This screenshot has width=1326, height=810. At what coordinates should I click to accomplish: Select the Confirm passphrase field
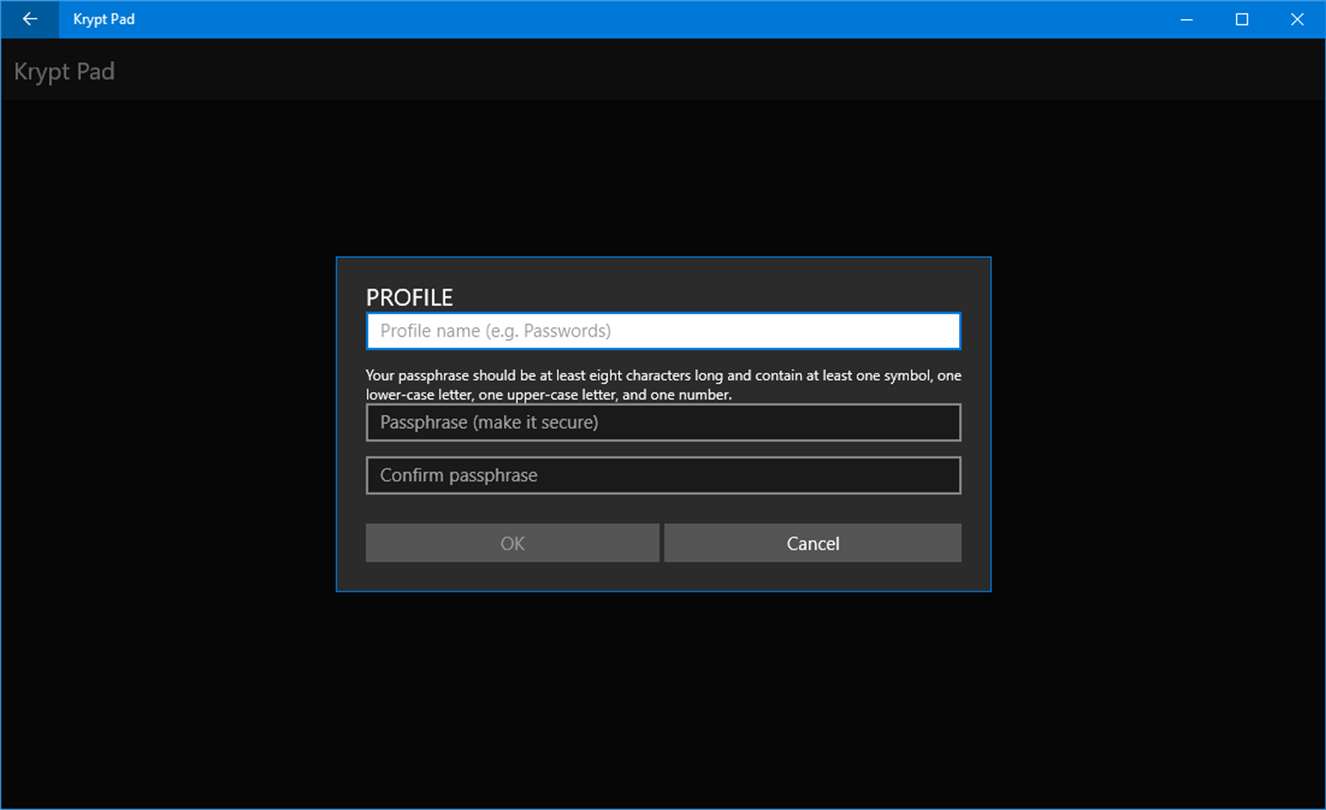coord(663,475)
